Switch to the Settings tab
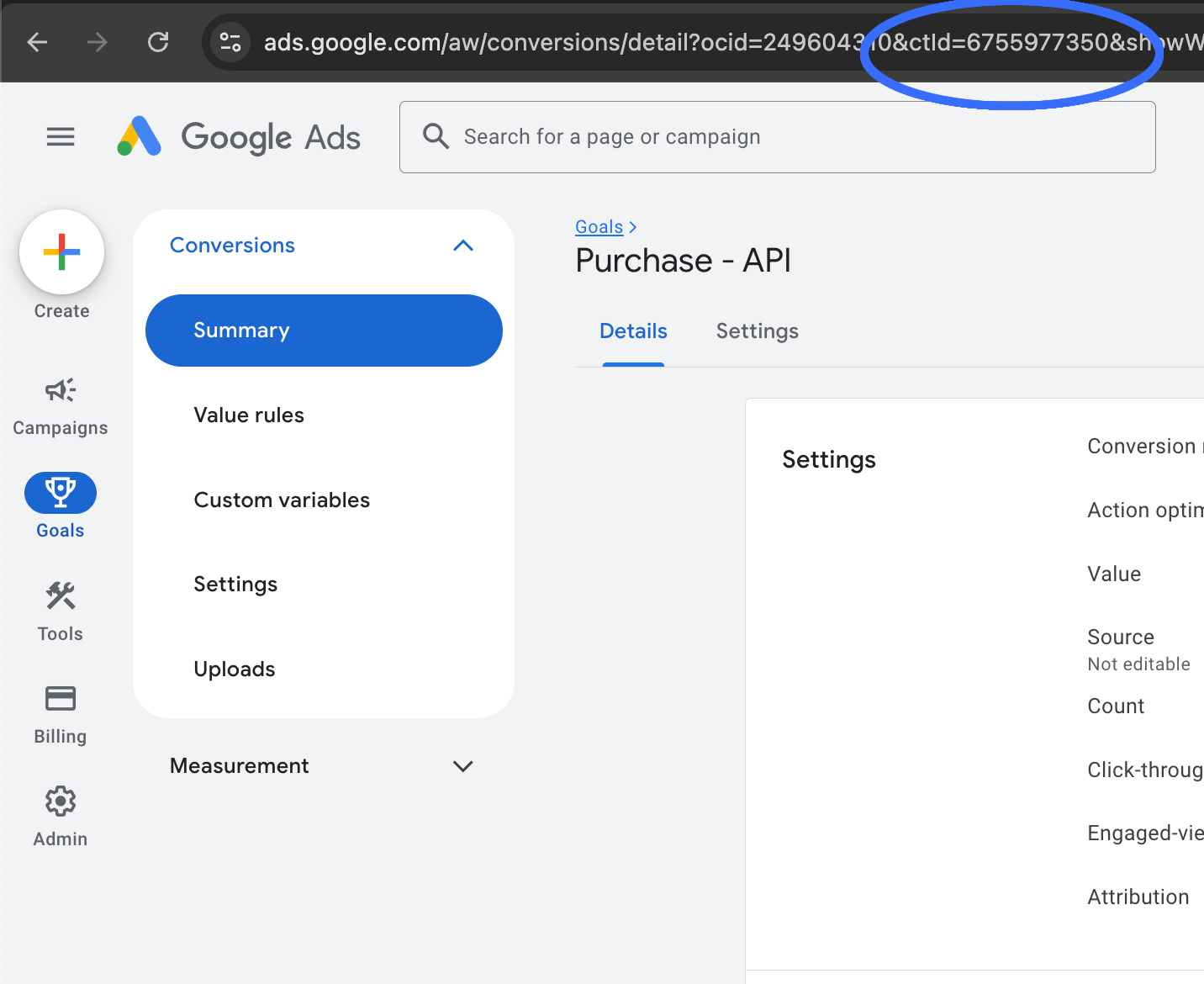 [757, 331]
